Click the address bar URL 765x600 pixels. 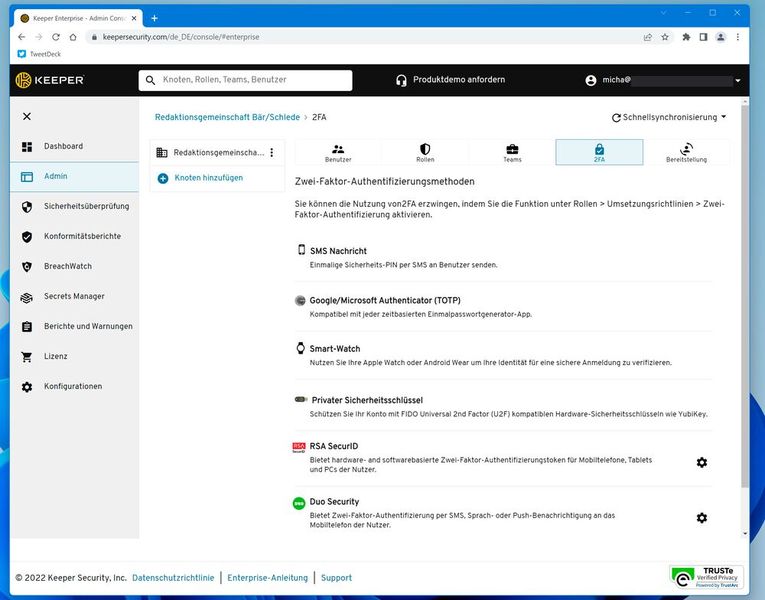point(181,37)
